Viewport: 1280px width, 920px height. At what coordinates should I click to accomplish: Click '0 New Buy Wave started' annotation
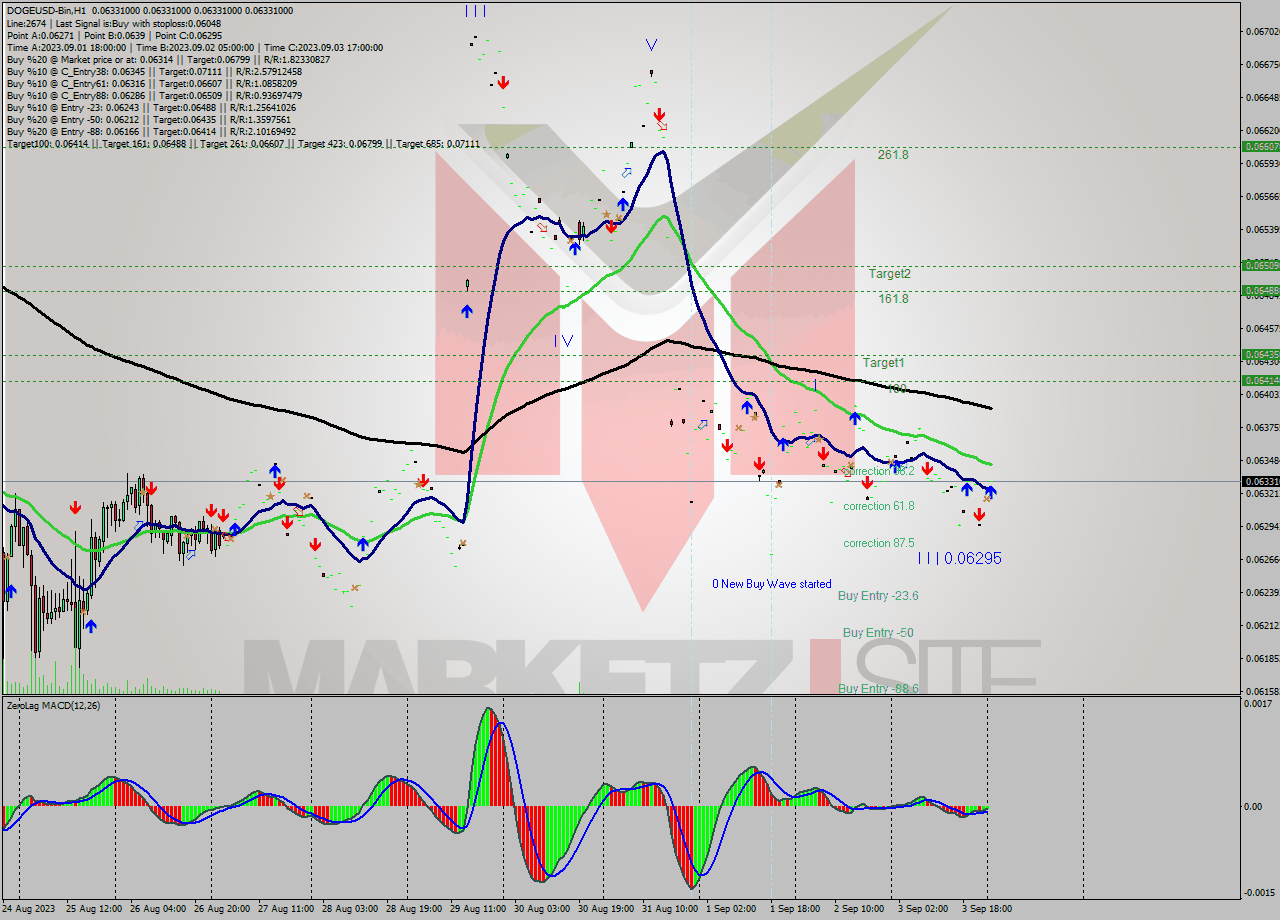(x=771, y=584)
